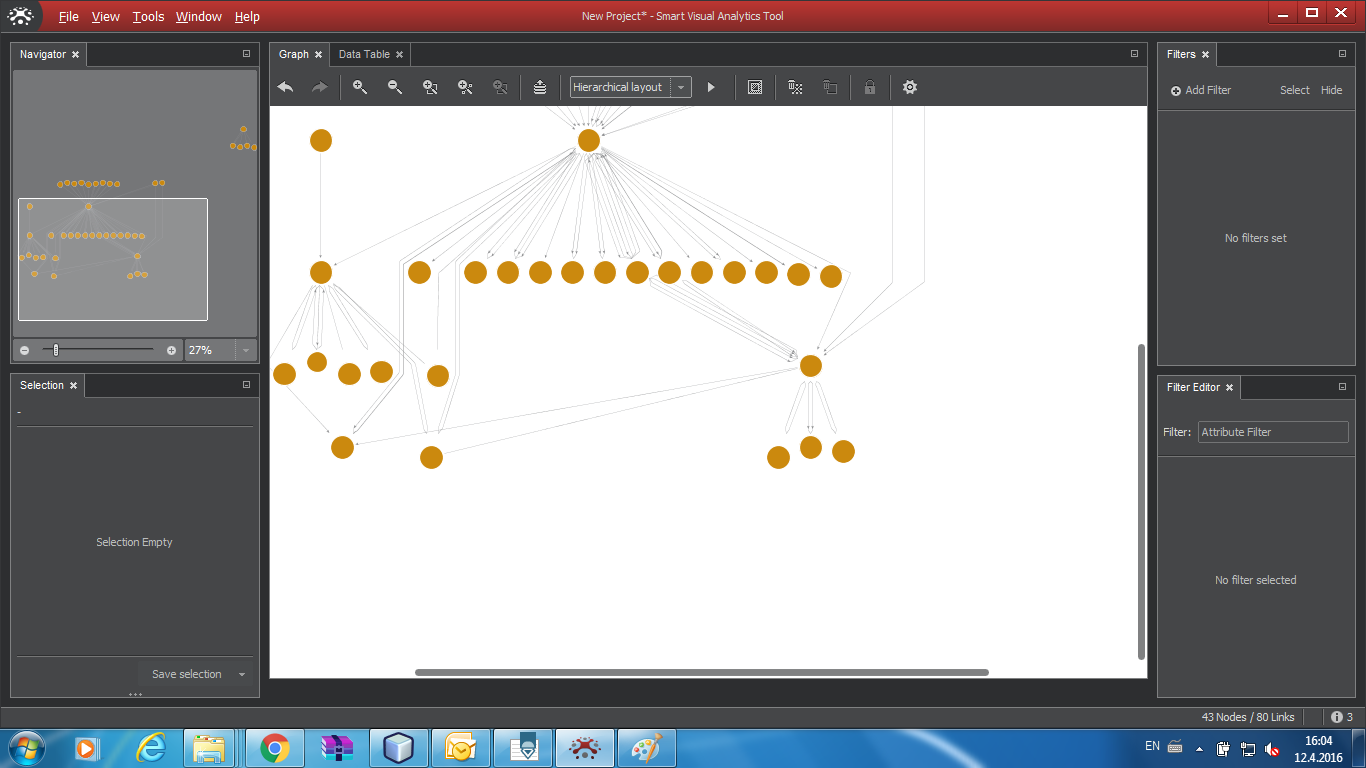This screenshot has width=1366, height=768.
Task: Click the stacked layers export icon
Action: coord(540,88)
